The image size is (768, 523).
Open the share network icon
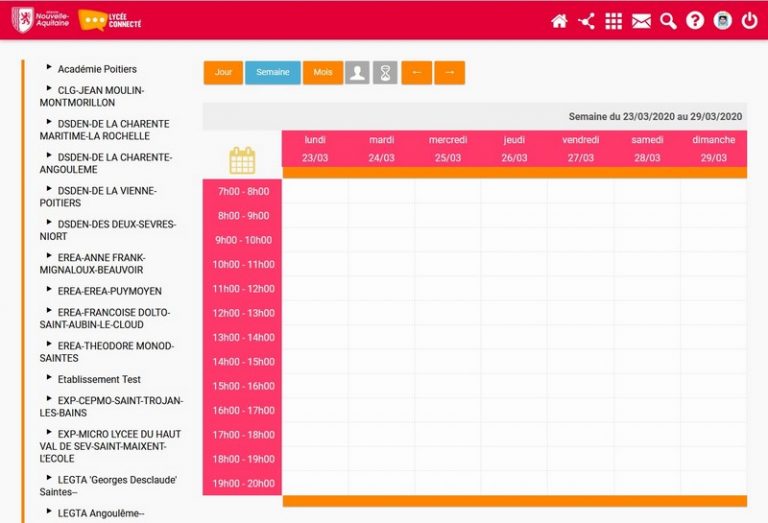click(586, 21)
